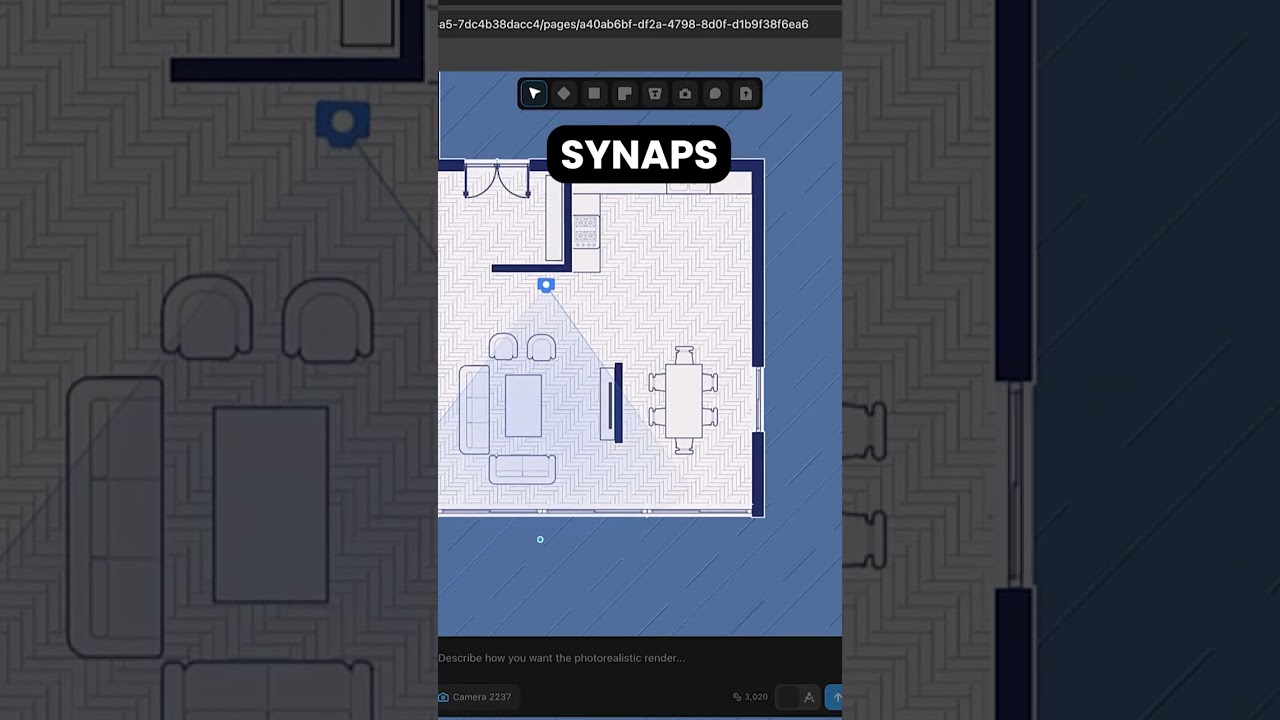Focus the photorealistic render prompt field

[640, 658]
